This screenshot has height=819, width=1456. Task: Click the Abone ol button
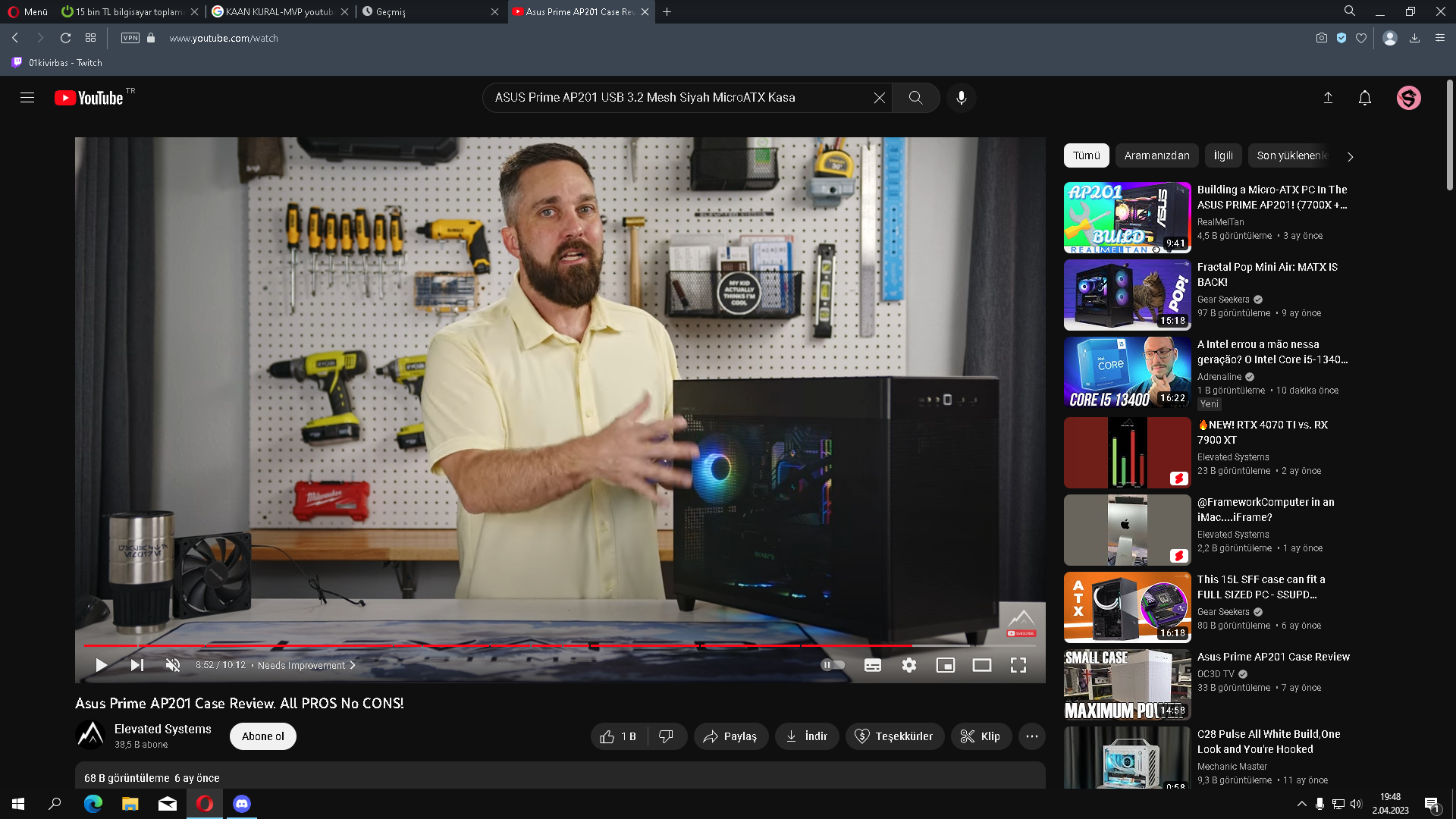pos(263,736)
